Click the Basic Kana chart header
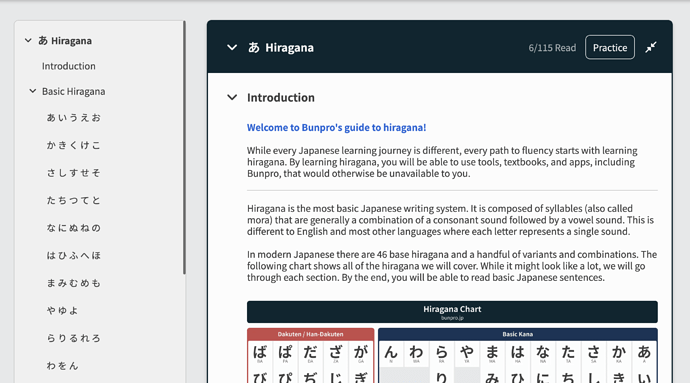The image size is (690, 383). point(518,334)
